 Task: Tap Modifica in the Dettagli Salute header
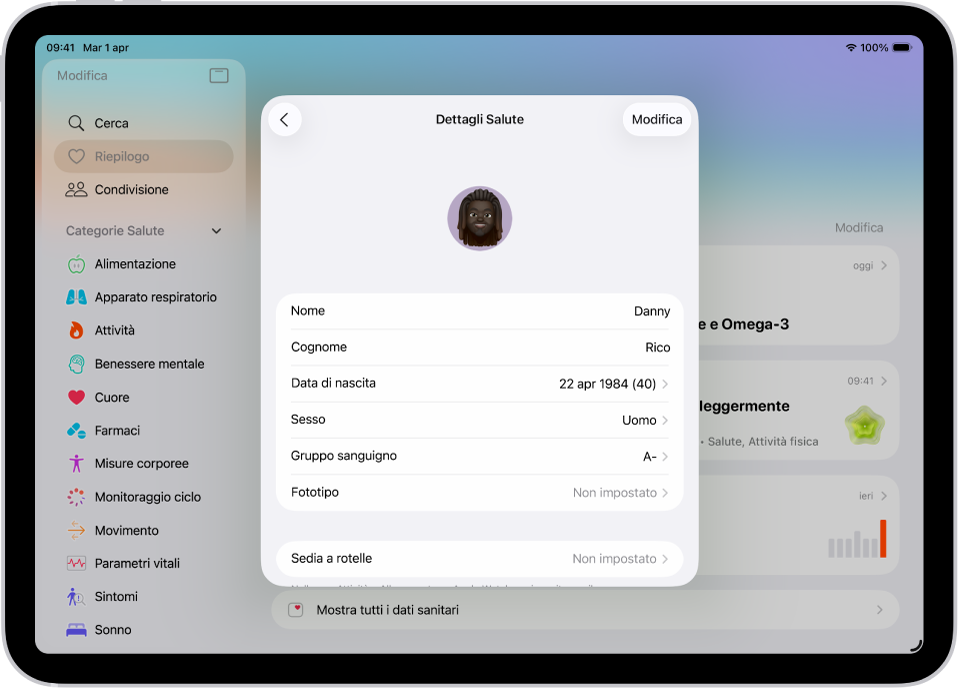657,119
